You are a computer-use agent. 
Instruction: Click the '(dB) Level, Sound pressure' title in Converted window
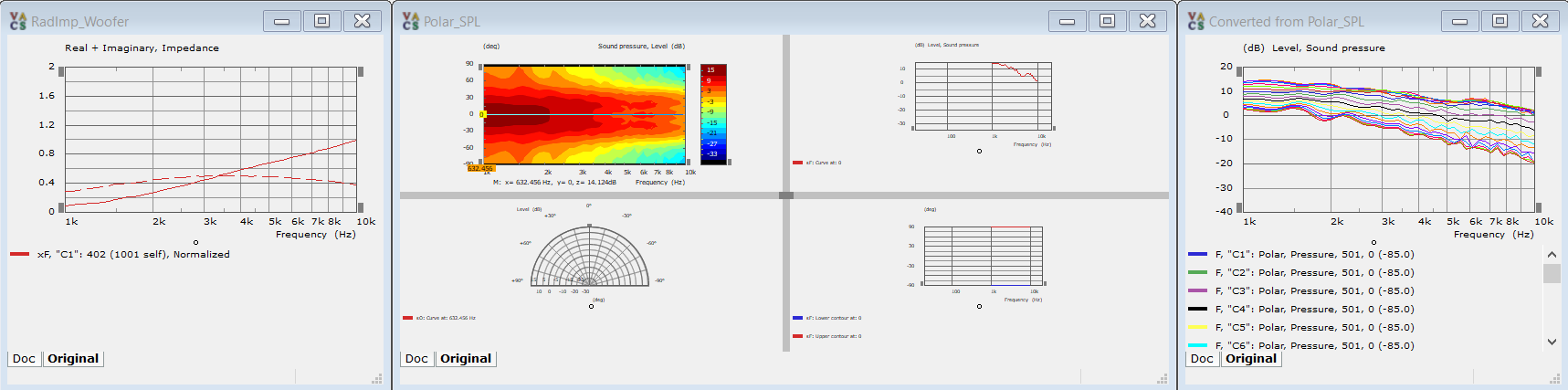(x=1314, y=48)
